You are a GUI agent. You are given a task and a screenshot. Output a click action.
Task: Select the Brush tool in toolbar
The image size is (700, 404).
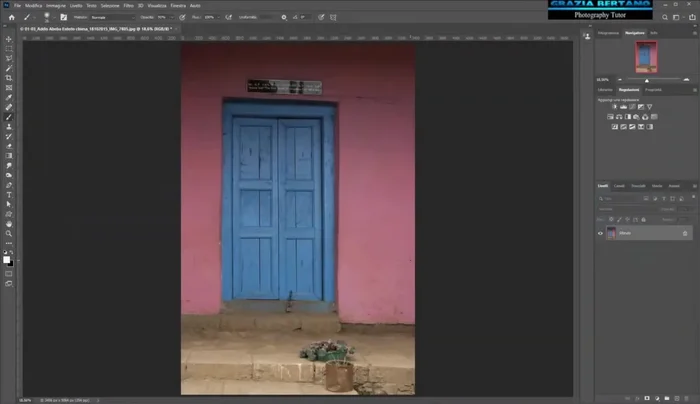[8, 117]
